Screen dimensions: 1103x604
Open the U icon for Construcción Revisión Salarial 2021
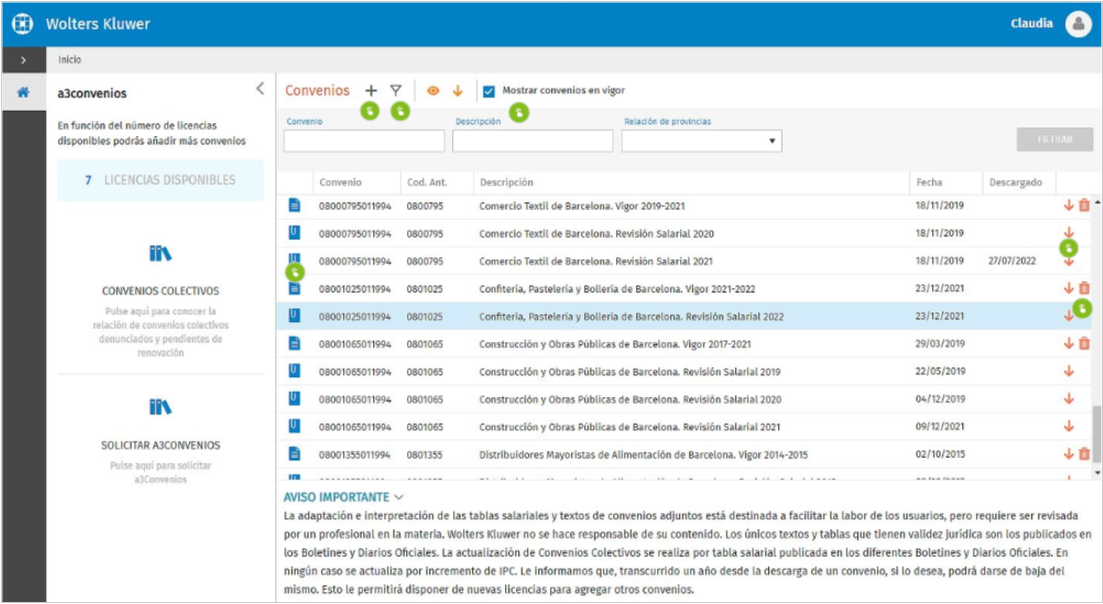[x=295, y=426]
